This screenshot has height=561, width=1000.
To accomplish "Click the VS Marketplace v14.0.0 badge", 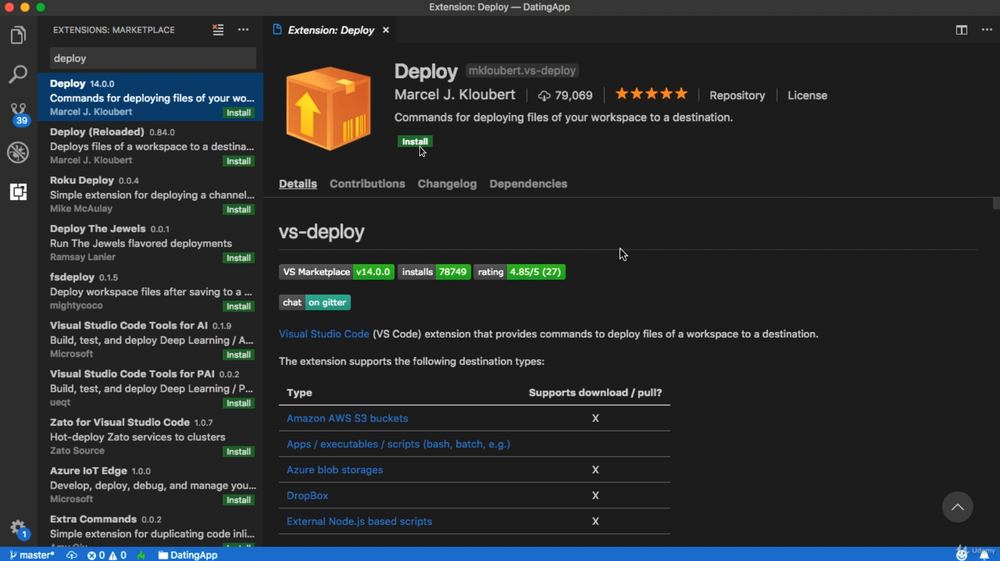I will tap(336, 272).
